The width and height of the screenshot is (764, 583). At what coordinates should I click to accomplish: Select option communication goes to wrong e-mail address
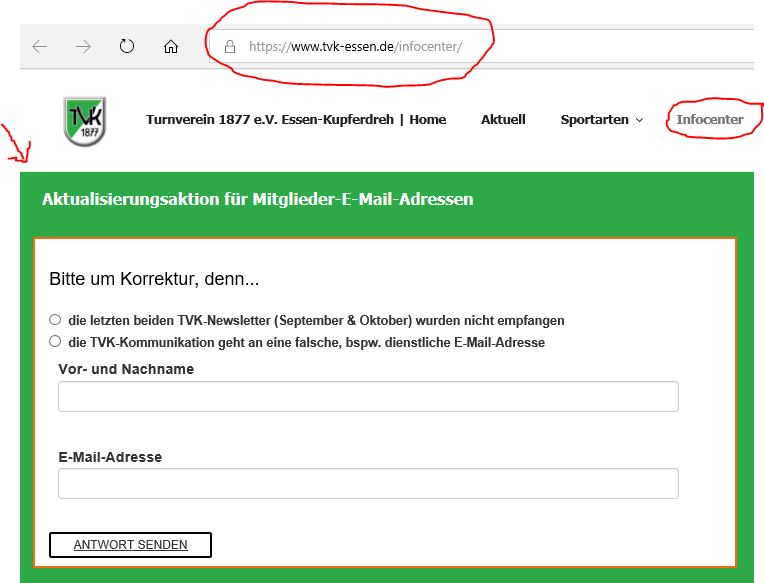55,341
